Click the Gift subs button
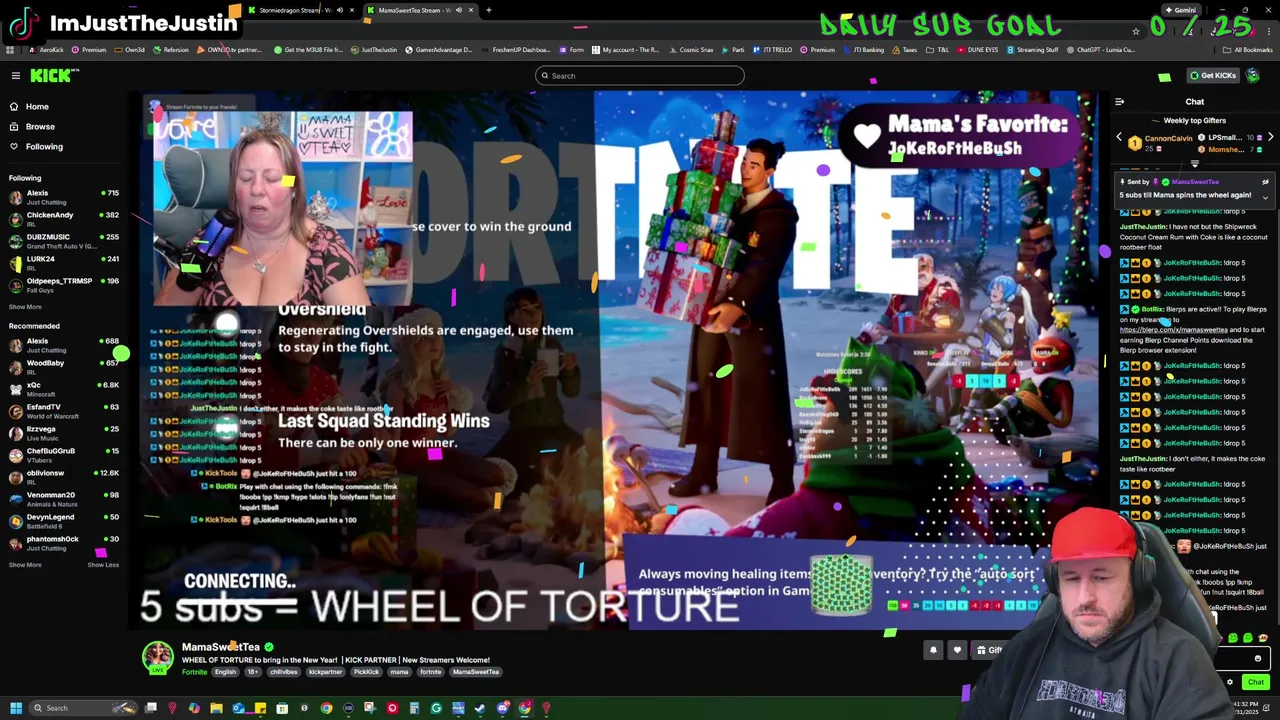 989,650
